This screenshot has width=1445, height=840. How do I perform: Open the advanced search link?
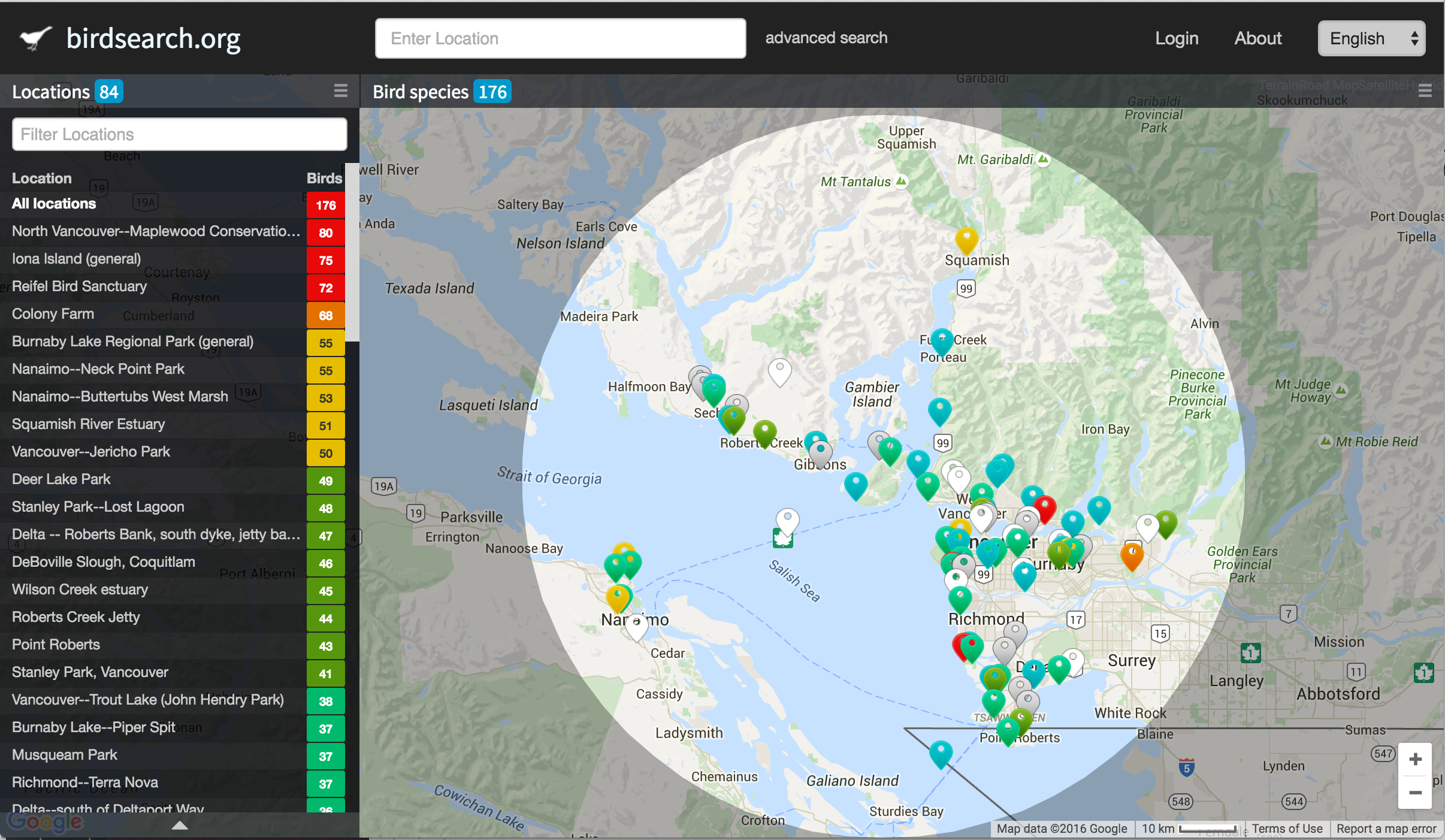[x=826, y=38]
